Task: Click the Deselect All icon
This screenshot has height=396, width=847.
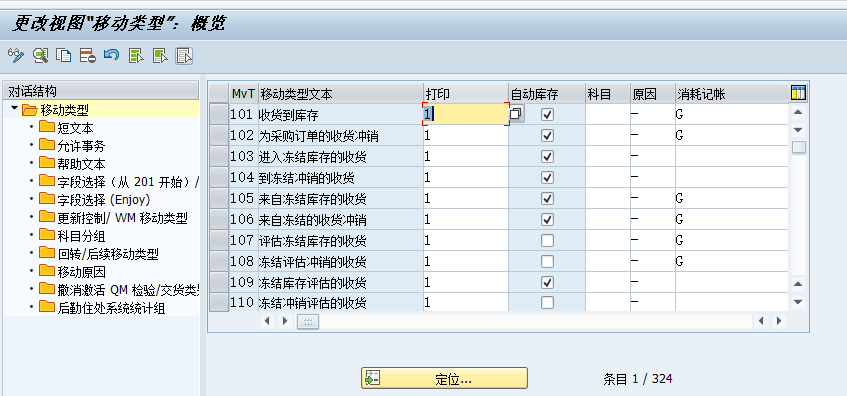Action: (184, 56)
